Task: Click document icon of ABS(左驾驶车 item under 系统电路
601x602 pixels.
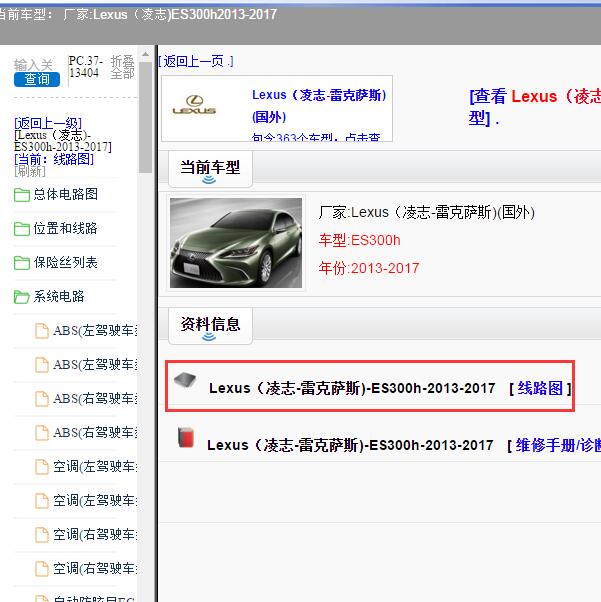Action: click(x=42, y=331)
